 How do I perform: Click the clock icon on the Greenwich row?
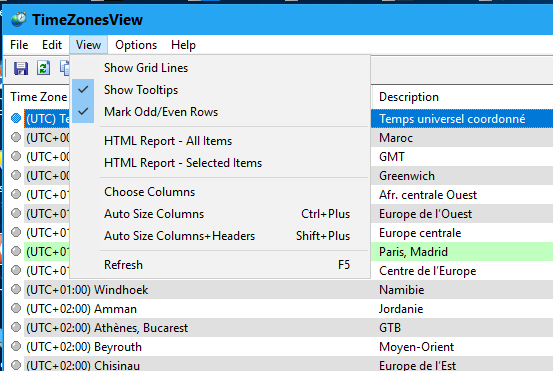click(16, 175)
